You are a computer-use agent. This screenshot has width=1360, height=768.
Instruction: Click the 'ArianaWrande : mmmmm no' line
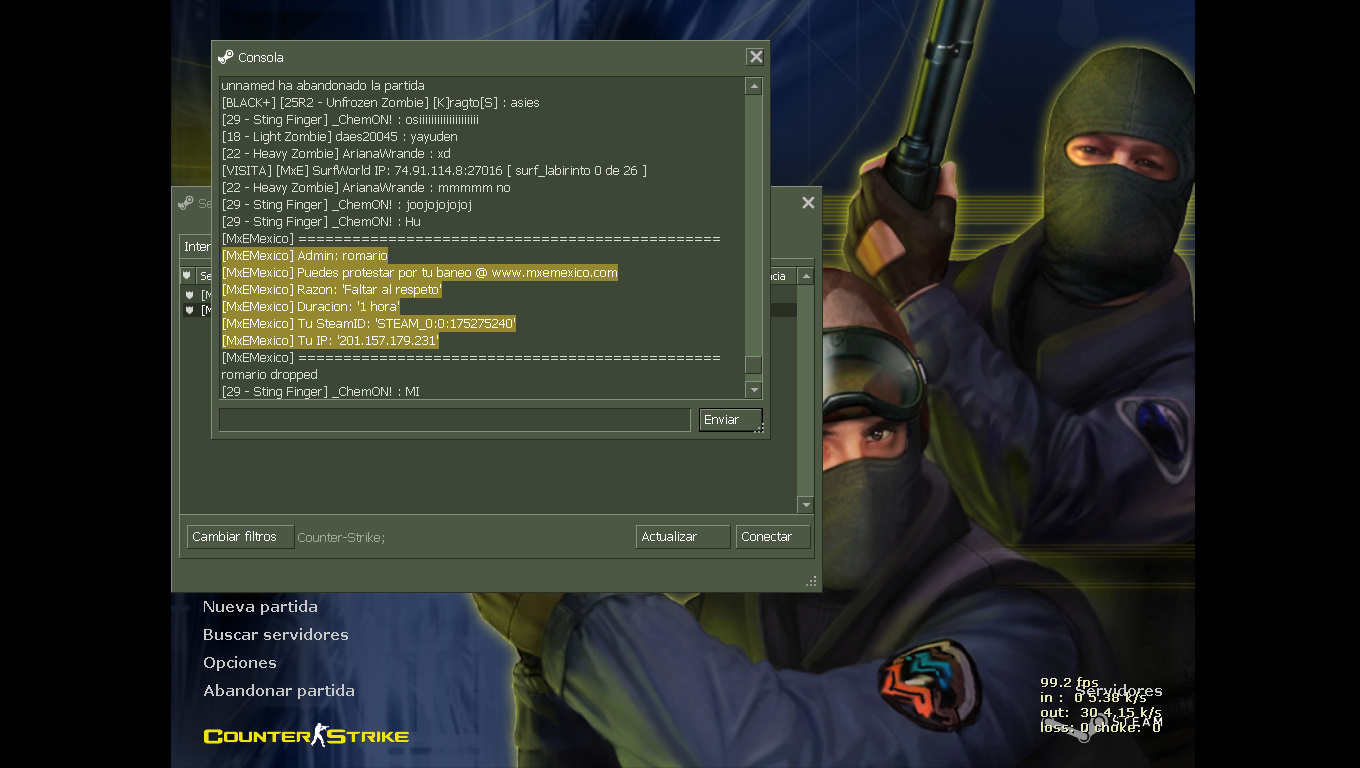tap(366, 188)
